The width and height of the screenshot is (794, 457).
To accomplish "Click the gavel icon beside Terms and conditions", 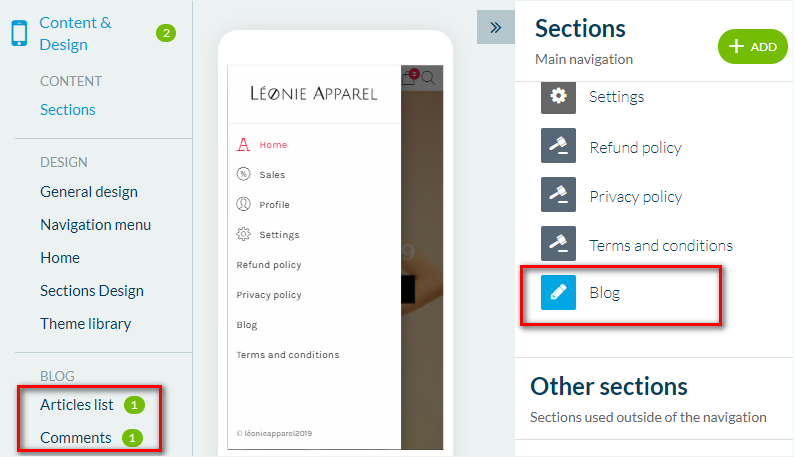I will pos(559,245).
